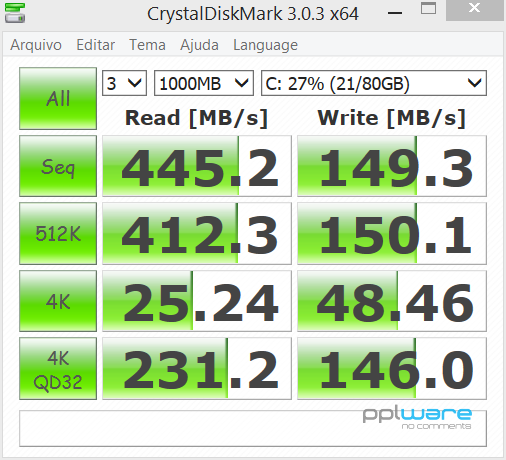This screenshot has height=460, width=506.
Task: Open the Tema menu
Action: click(x=147, y=45)
